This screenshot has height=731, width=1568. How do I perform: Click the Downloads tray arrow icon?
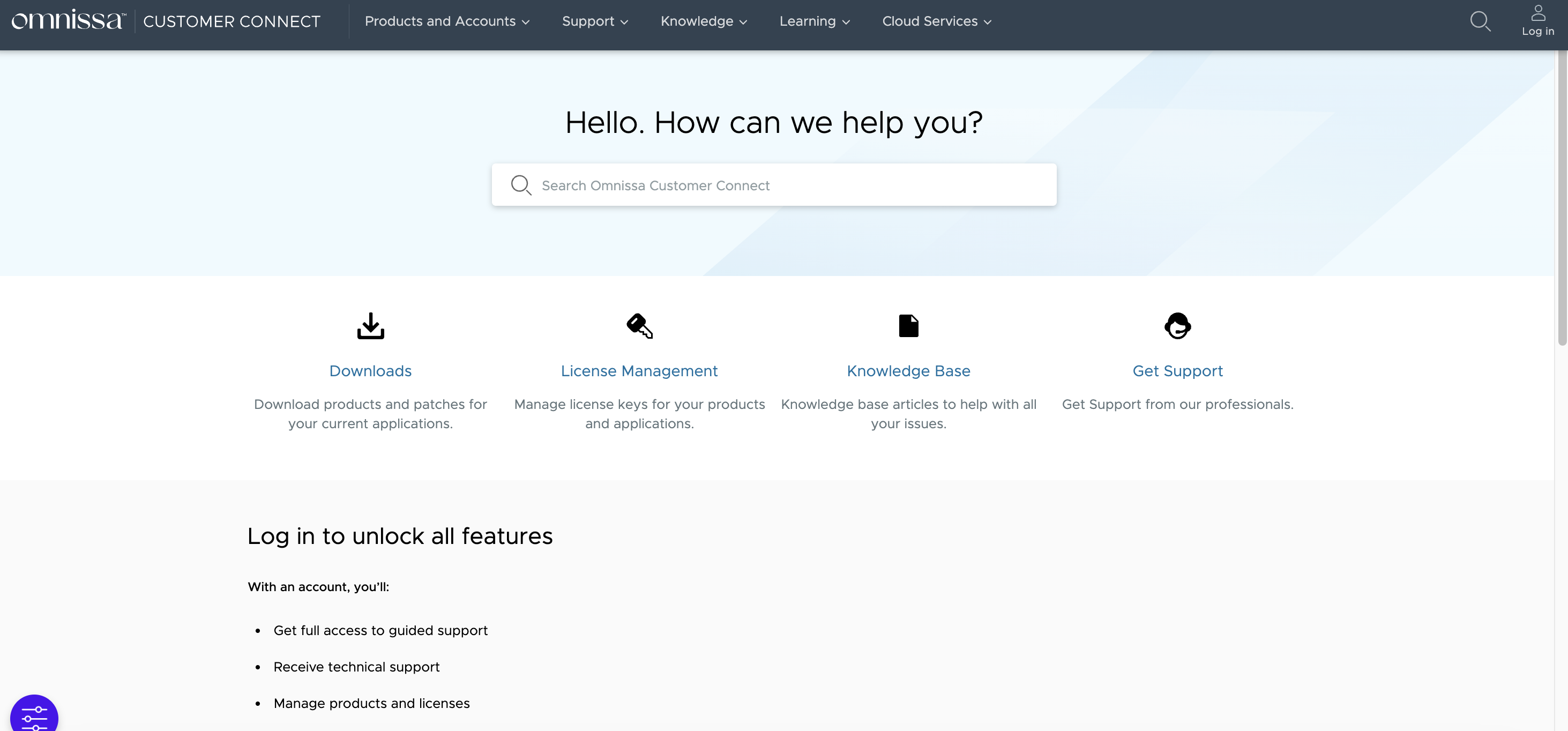370,326
